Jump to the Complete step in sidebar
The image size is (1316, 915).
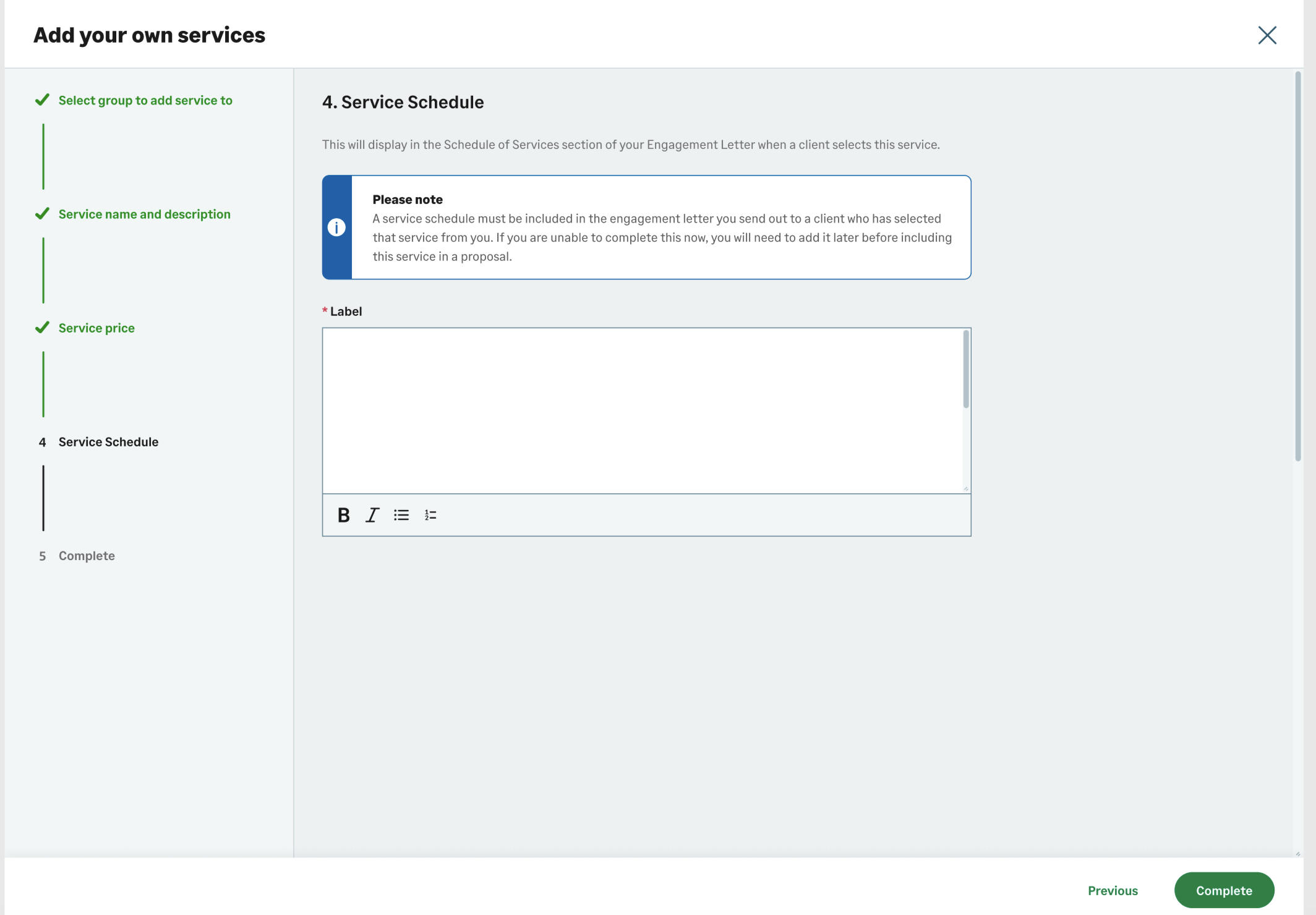point(87,556)
